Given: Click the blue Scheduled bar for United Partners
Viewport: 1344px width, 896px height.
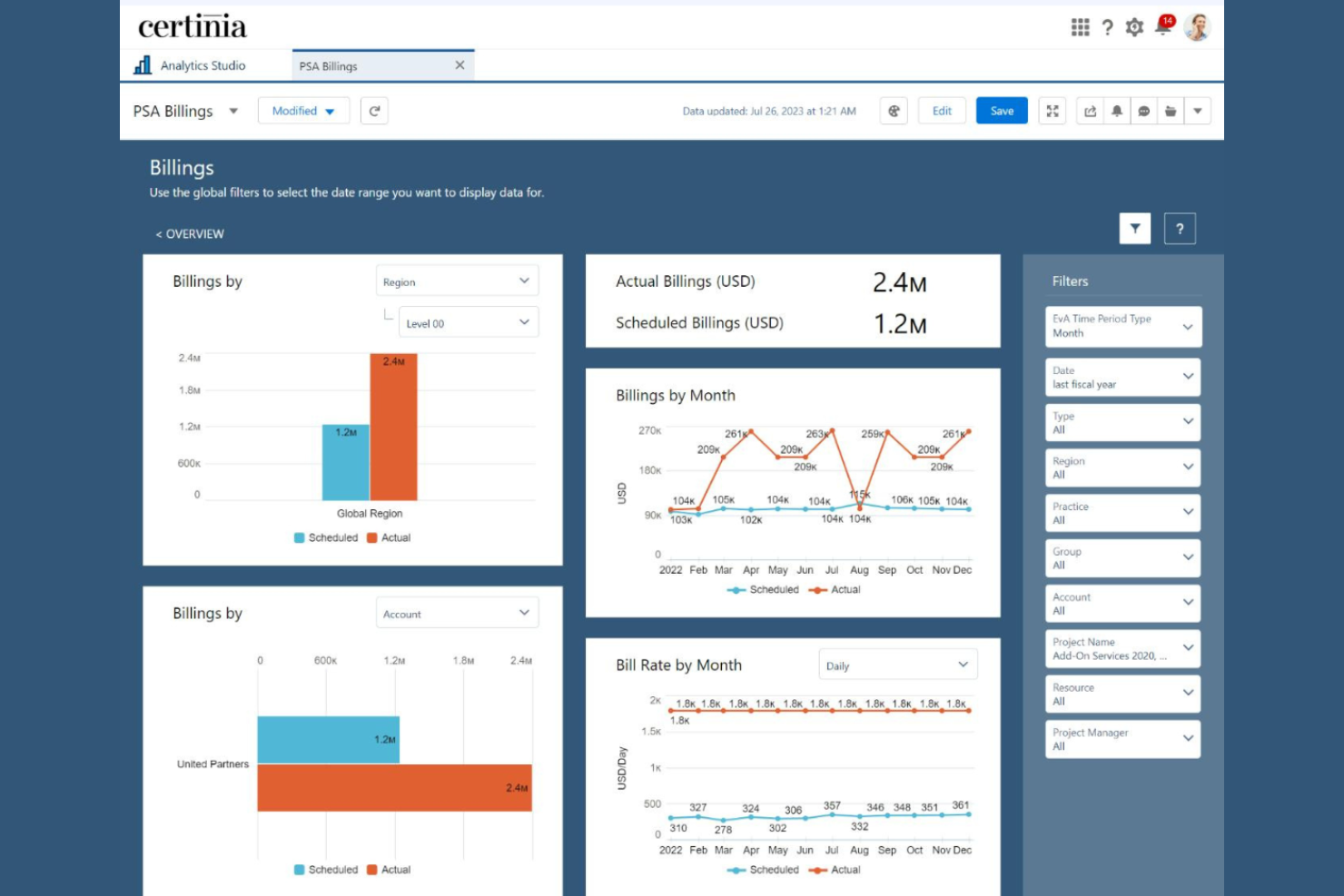Looking at the screenshot, I should [329, 740].
